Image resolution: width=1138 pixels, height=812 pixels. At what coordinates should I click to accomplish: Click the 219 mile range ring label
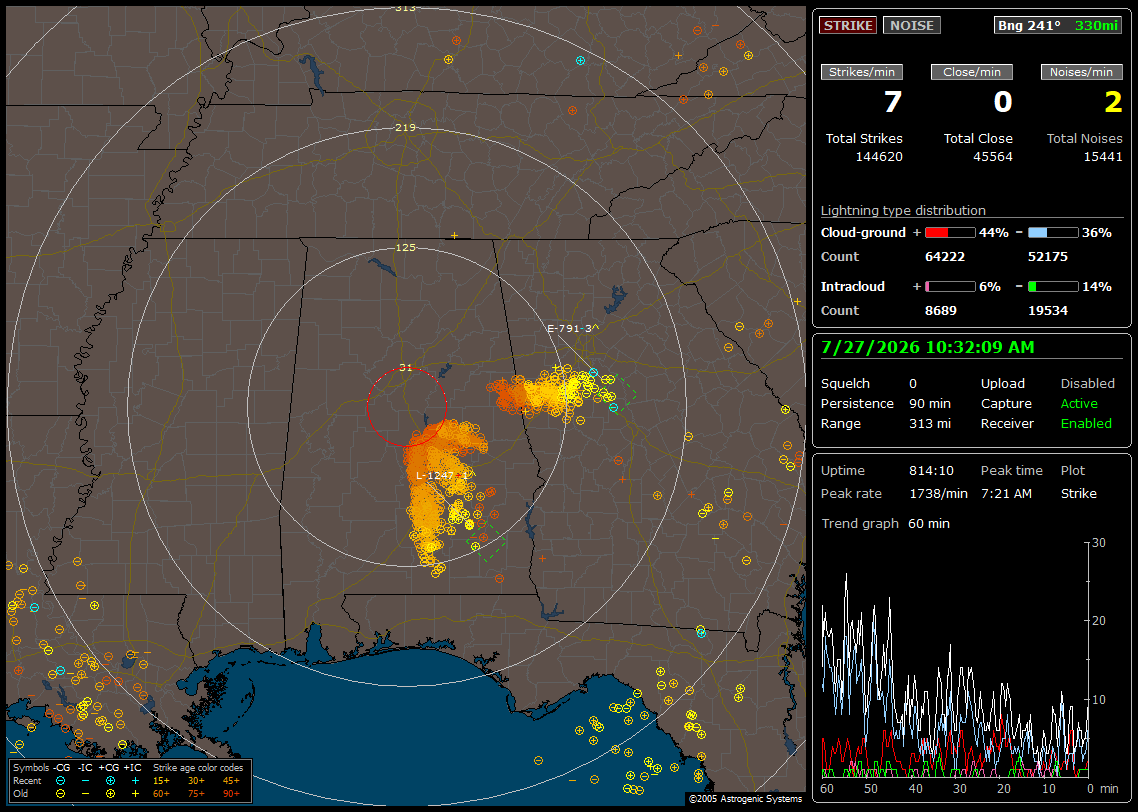[x=405, y=128]
